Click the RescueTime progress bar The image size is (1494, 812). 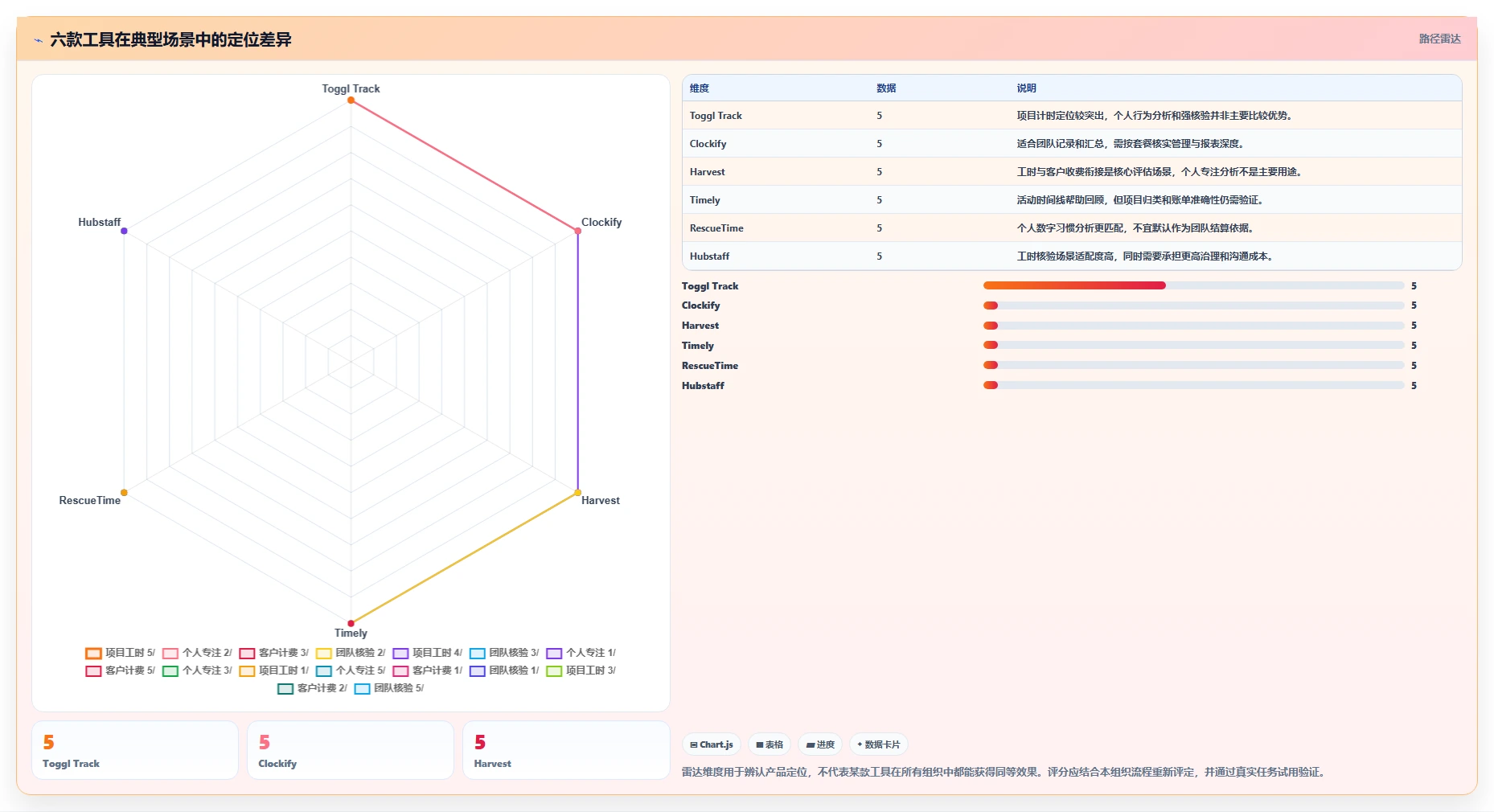1193,365
